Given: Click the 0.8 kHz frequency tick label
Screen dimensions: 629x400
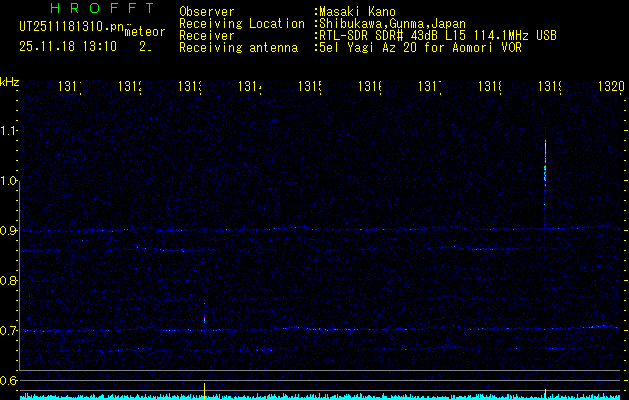Looking at the screenshot, I should [x=9, y=281].
